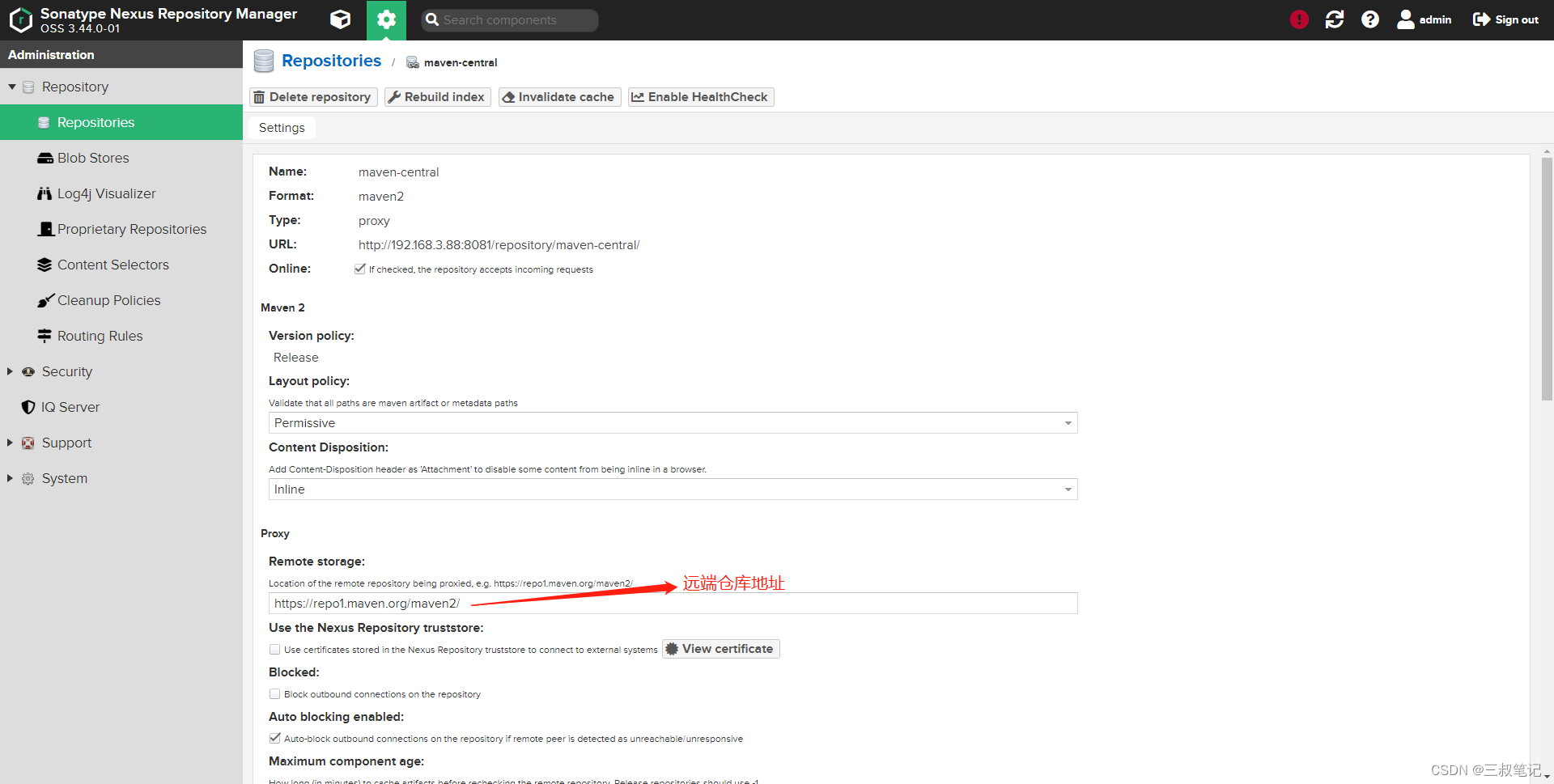Click the Sonatype Nexus logo icon

tap(20, 19)
